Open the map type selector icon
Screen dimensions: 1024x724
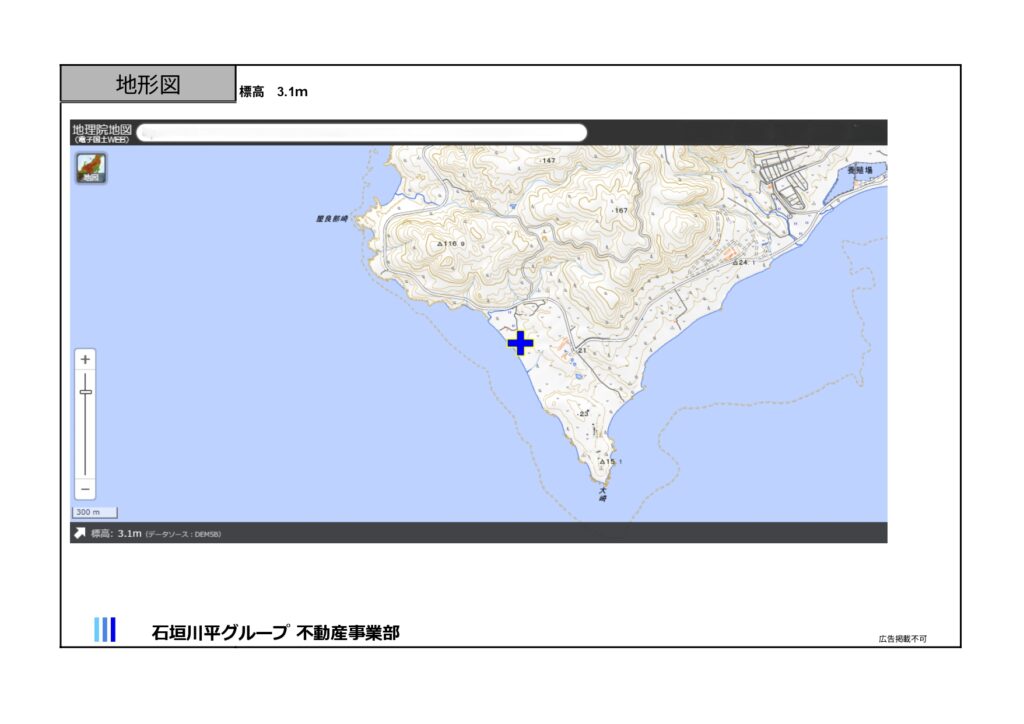pos(91,168)
